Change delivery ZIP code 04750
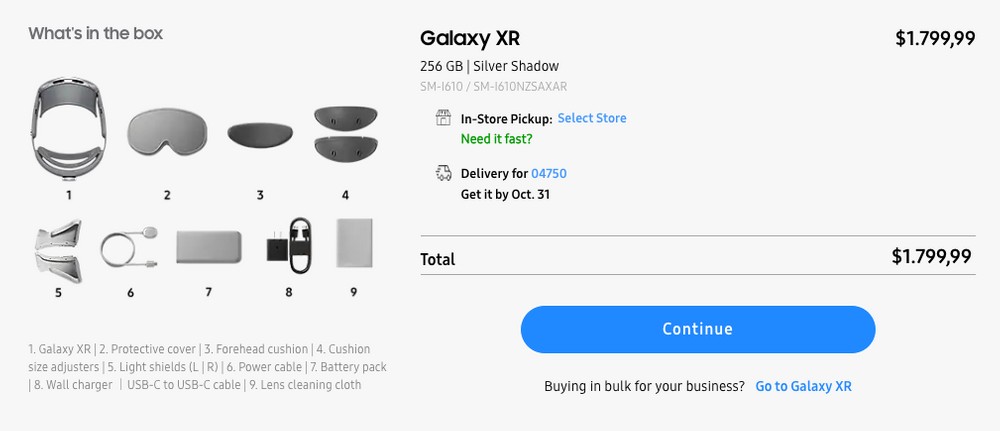1000x431 pixels. [549, 174]
